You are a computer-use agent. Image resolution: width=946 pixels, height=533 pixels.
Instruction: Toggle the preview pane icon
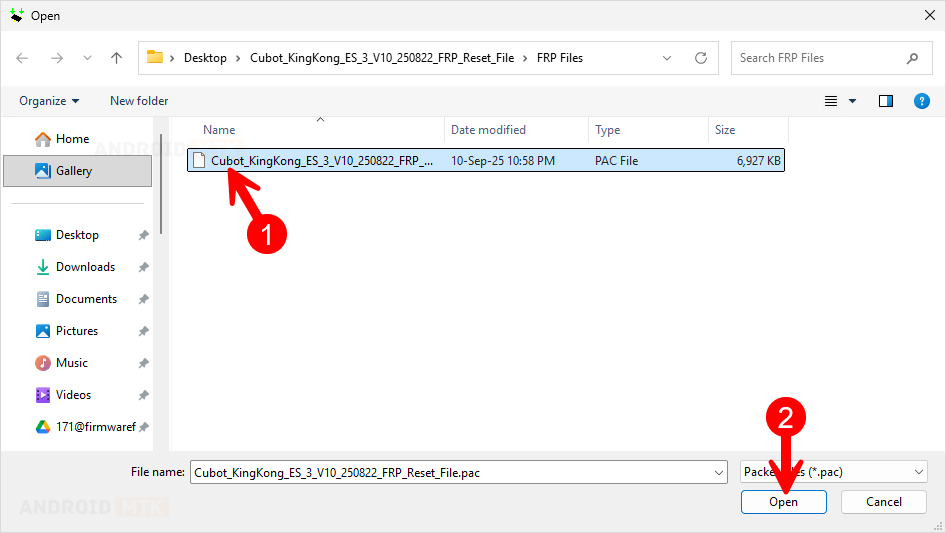click(x=885, y=101)
